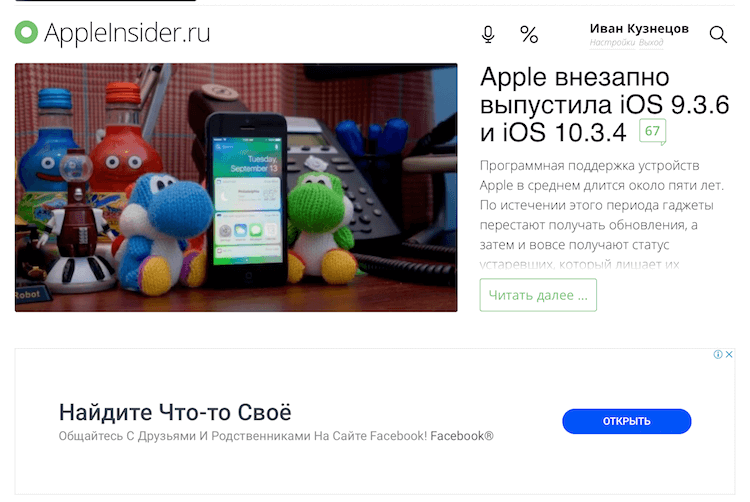Open the podcast microphone icon
750x502 pixels.
pyautogui.click(x=488, y=34)
